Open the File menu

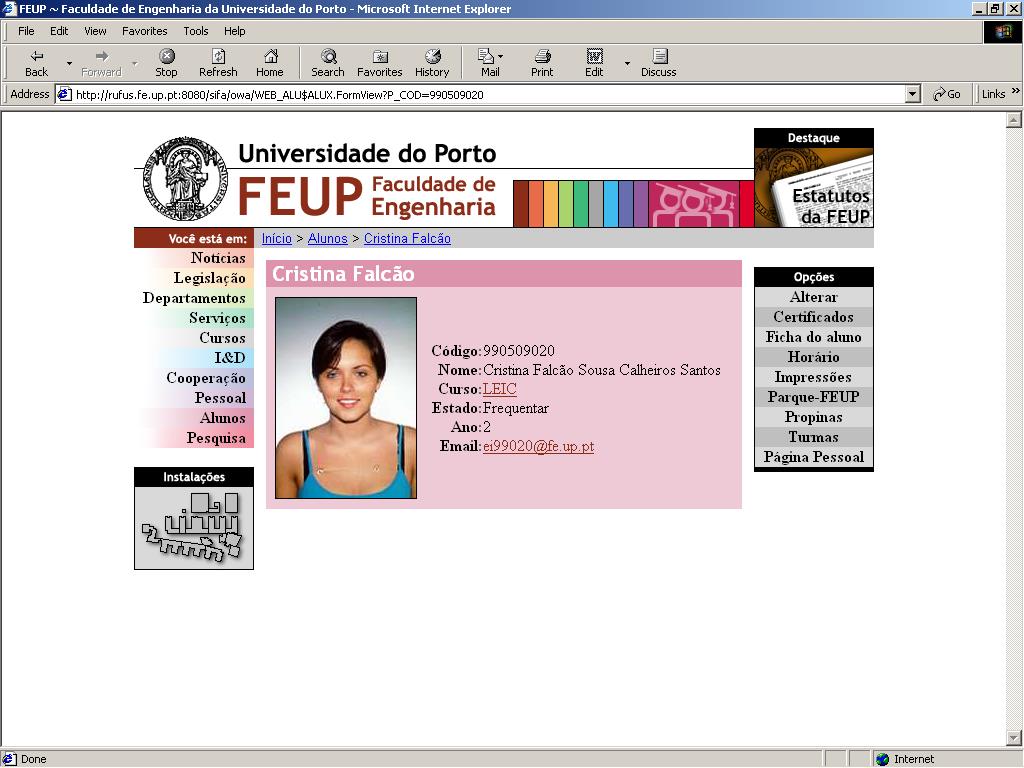(26, 31)
